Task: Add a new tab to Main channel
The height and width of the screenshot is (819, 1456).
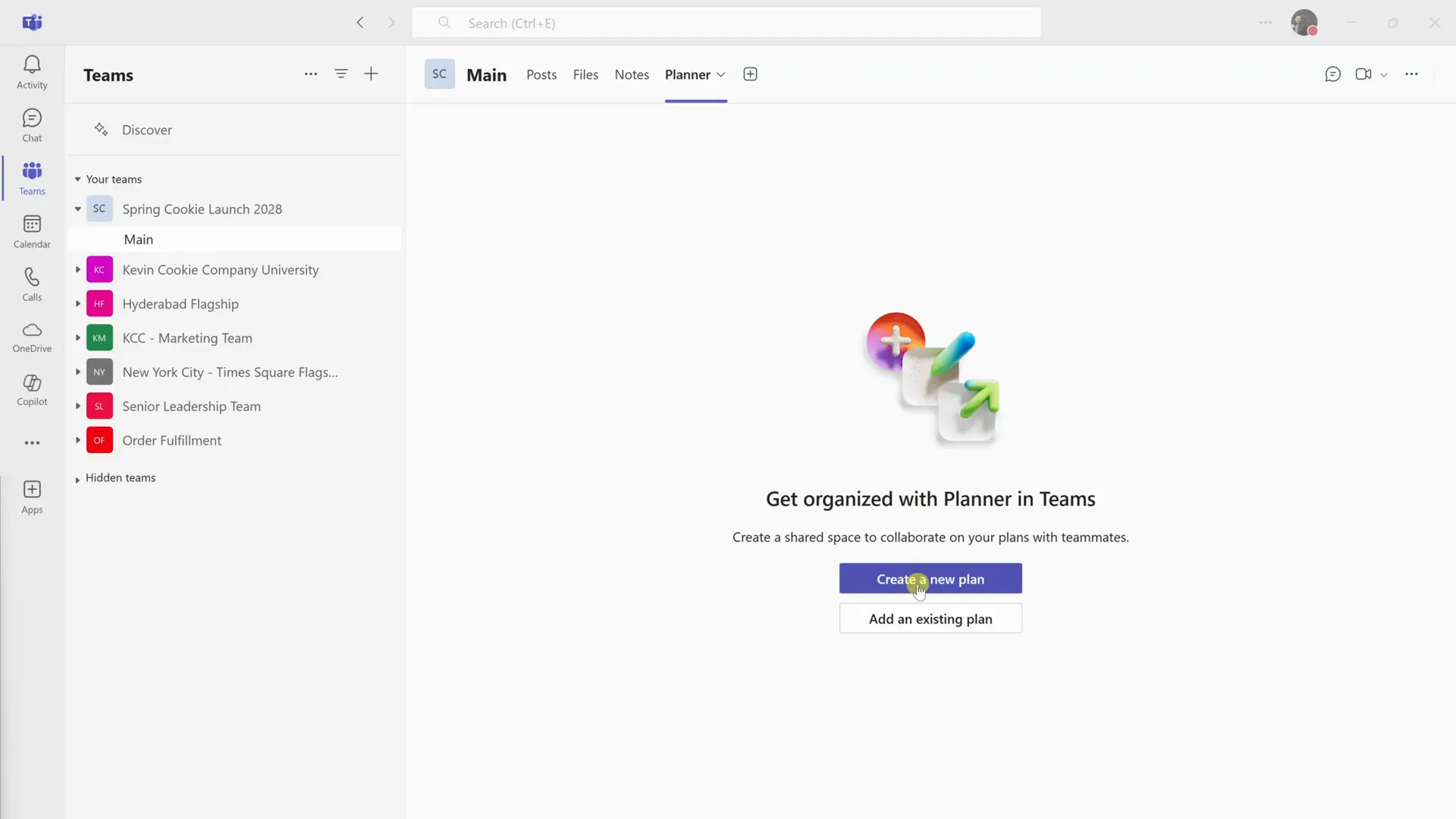Action: 750,74
